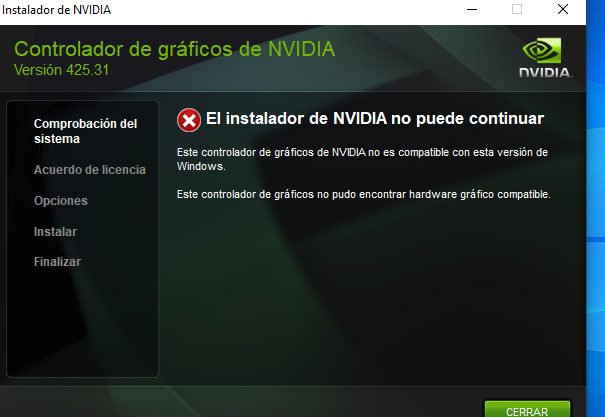This screenshot has height=417, width=605.
Task: Select the Comprobación del sistema step
Action: pyautogui.click(x=85, y=131)
